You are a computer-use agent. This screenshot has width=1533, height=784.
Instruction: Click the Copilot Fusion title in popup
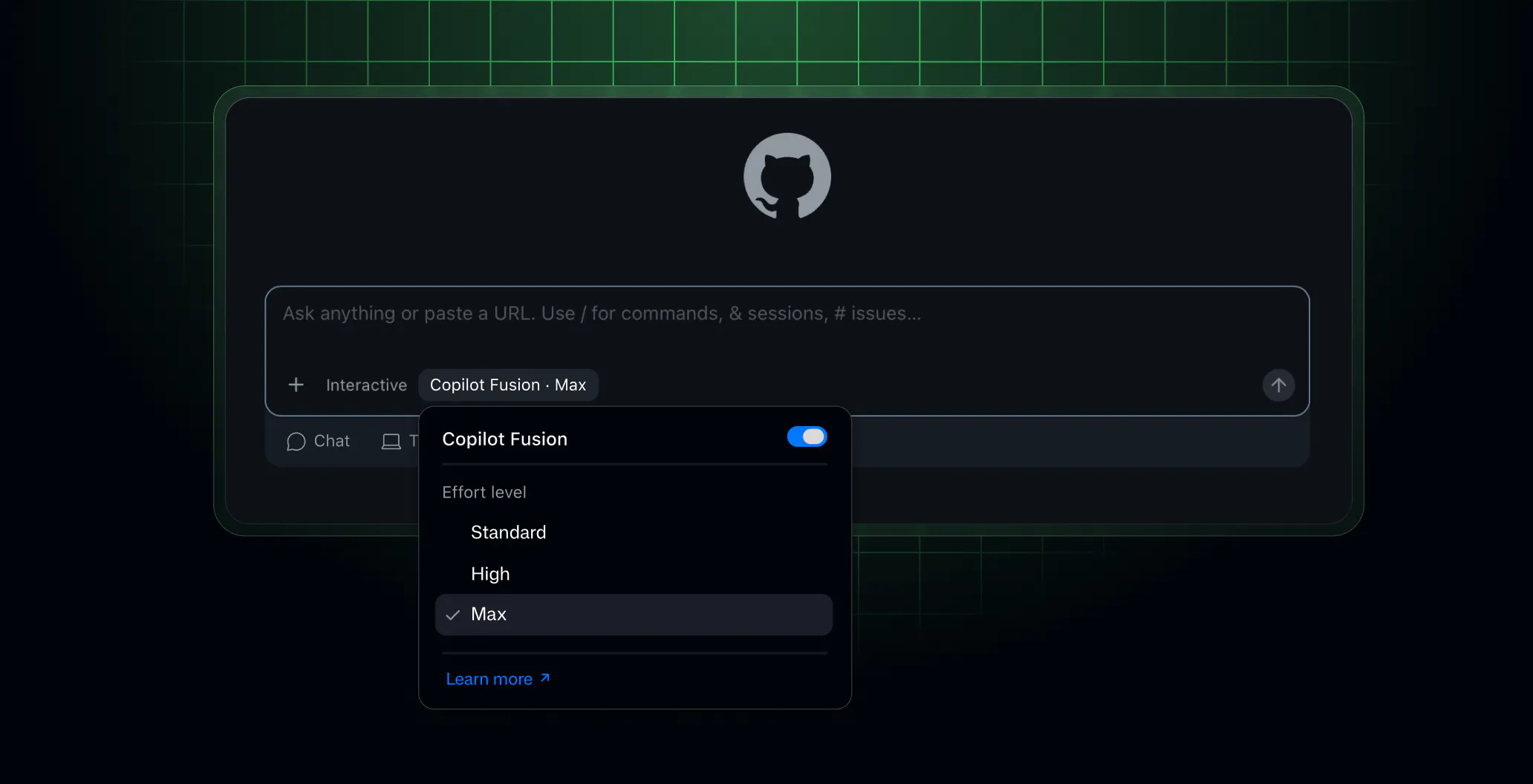pyautogui.click(x=504, y=439)
